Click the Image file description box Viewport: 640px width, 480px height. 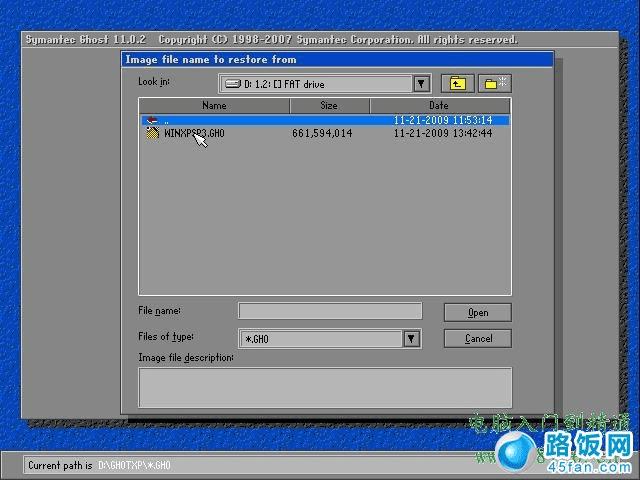[x=325, y=387]
